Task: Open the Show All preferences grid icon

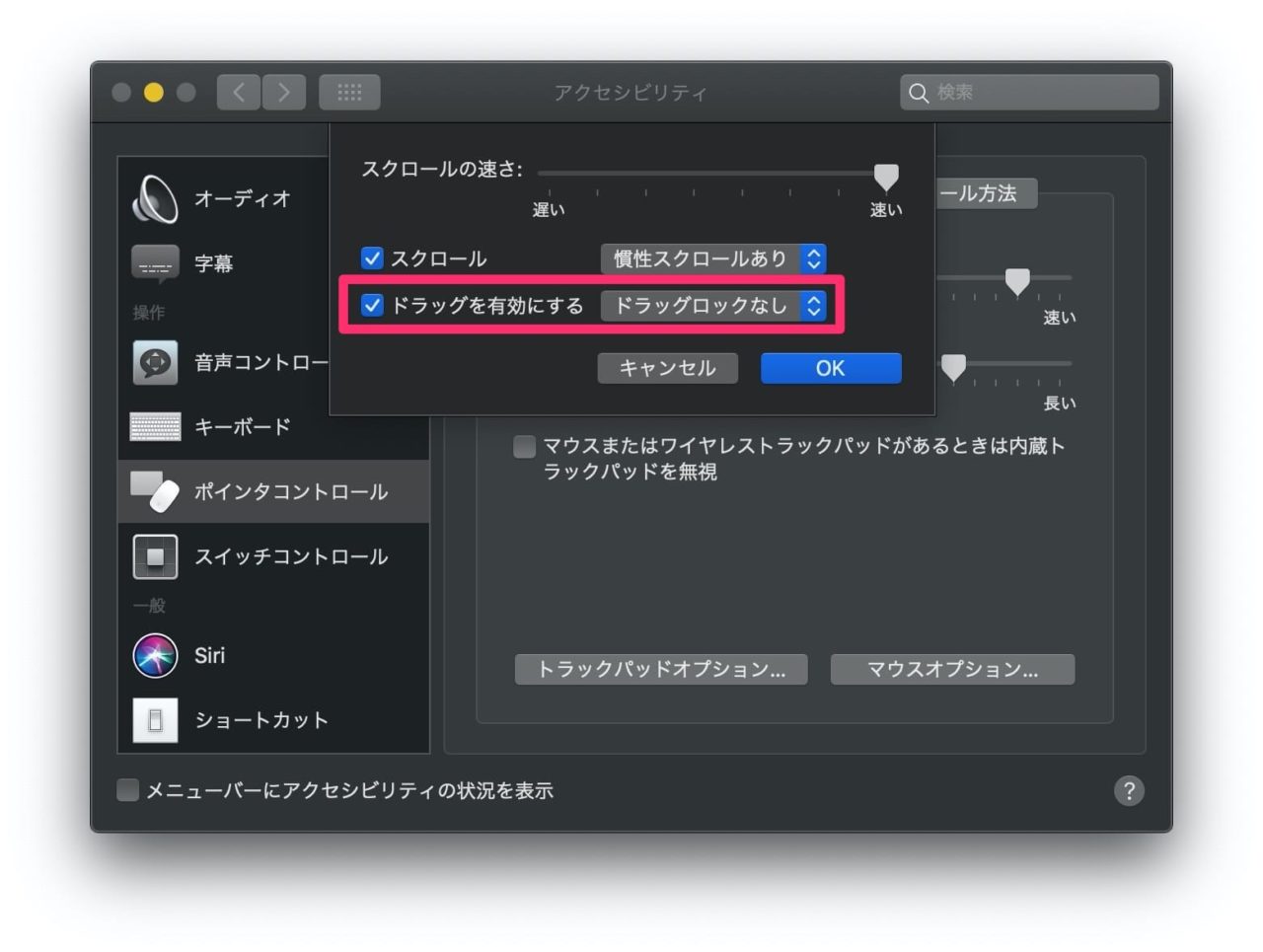Action: pyautogui.click(x=349, y=92)
